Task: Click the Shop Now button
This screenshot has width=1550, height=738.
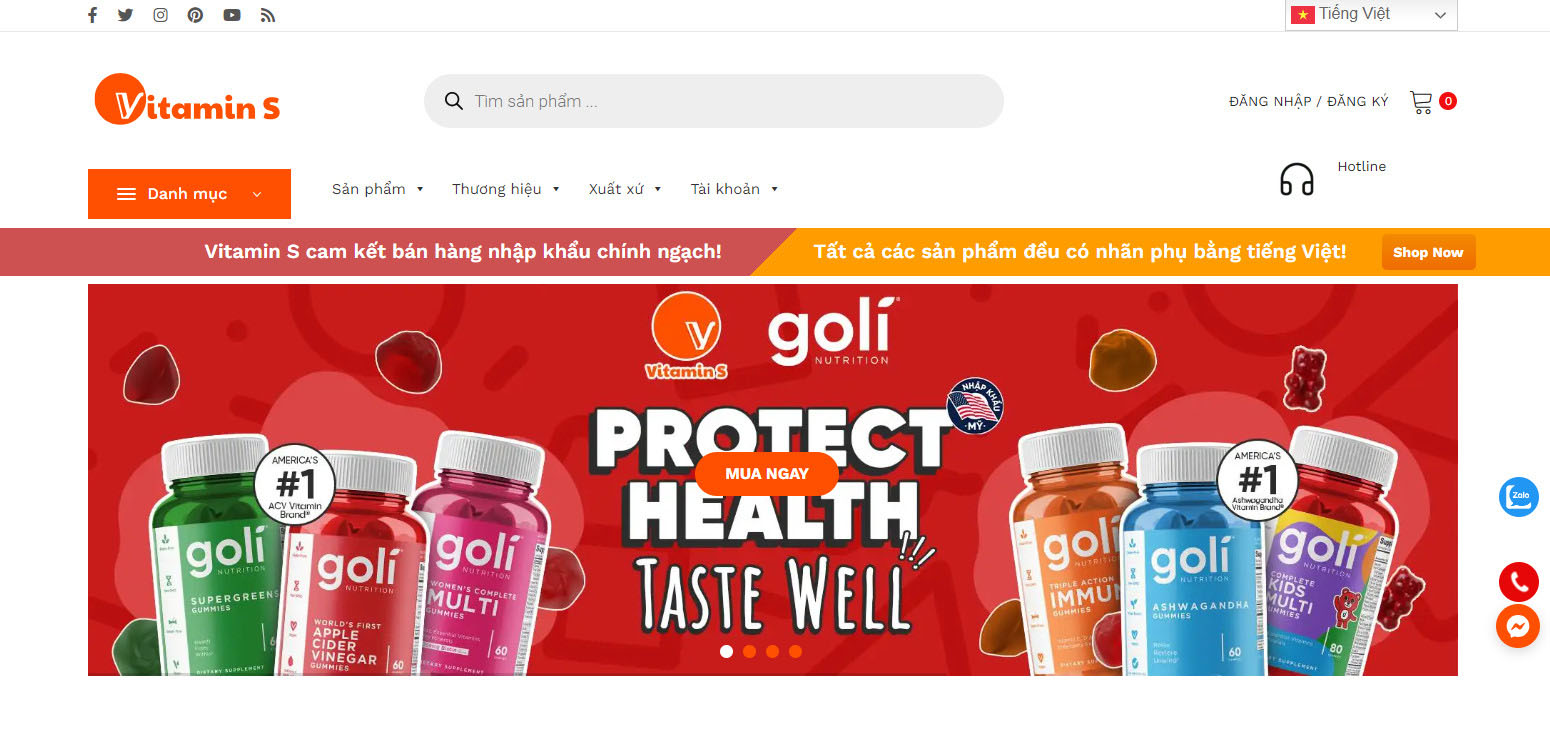Action: click(1428, 252)
